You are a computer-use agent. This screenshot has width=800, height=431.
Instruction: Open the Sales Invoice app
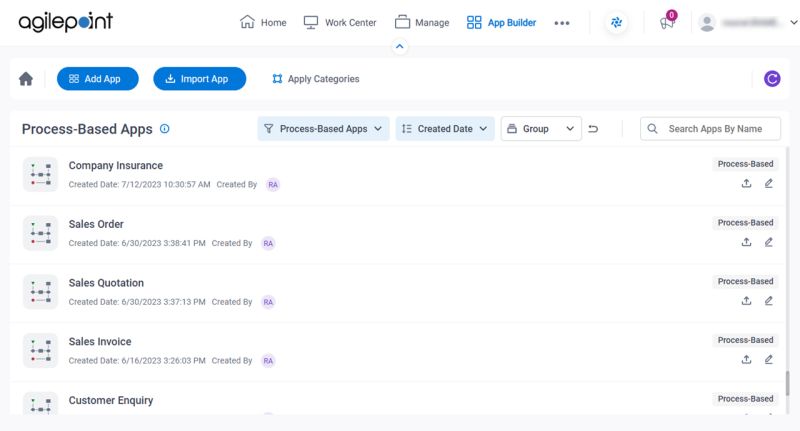pyautogui.click(x=100, y=341)
